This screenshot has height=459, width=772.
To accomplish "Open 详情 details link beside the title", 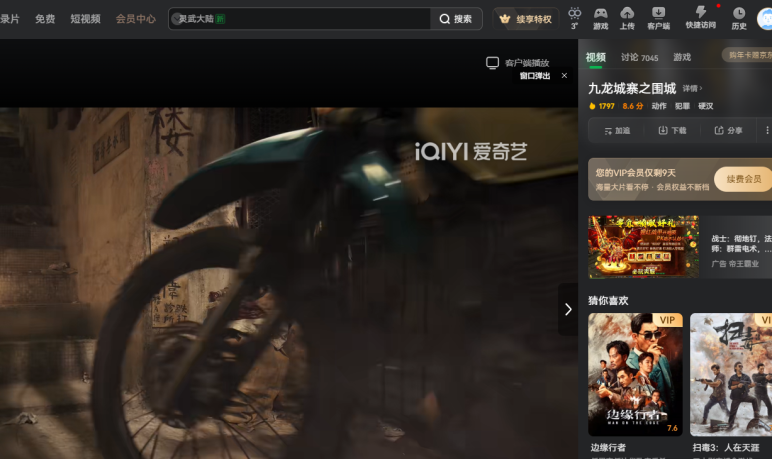I will click(692, 89).
